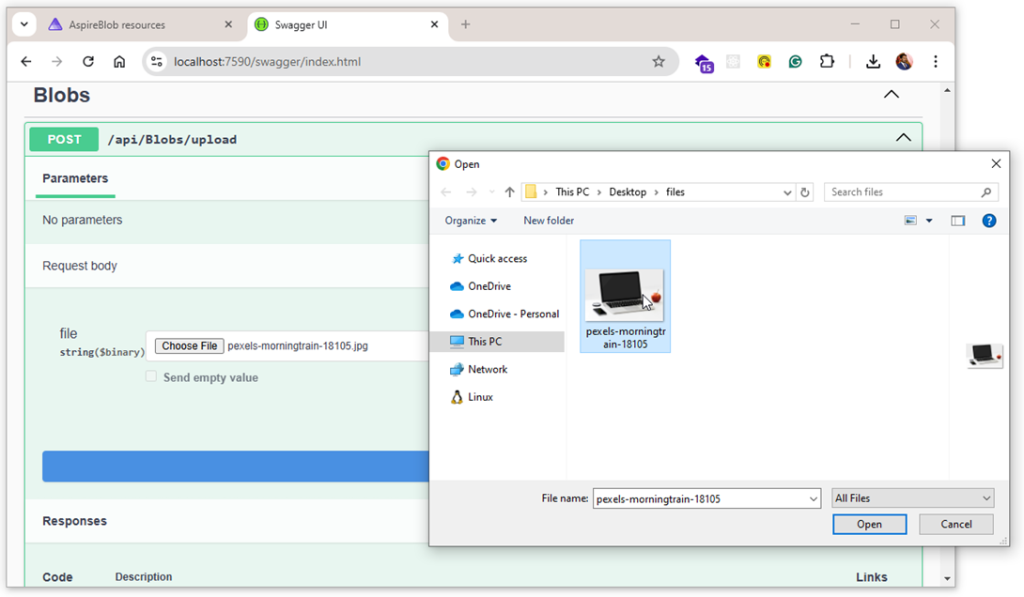Navigate up one folder level in Open dialog
The width and height of the screenshot is (1024, 597).
pyautogui.click(x=509, y=191)
